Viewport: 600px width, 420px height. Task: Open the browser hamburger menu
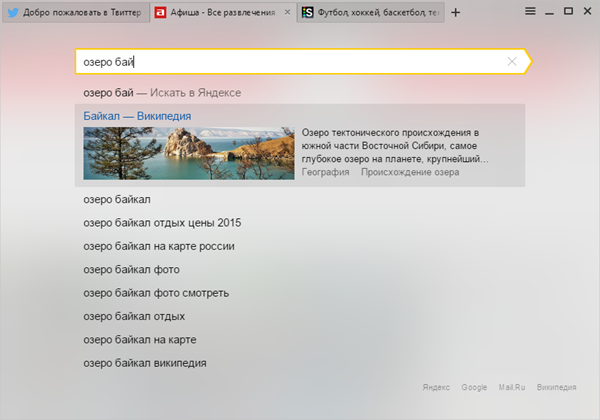(x=530, y=11)
